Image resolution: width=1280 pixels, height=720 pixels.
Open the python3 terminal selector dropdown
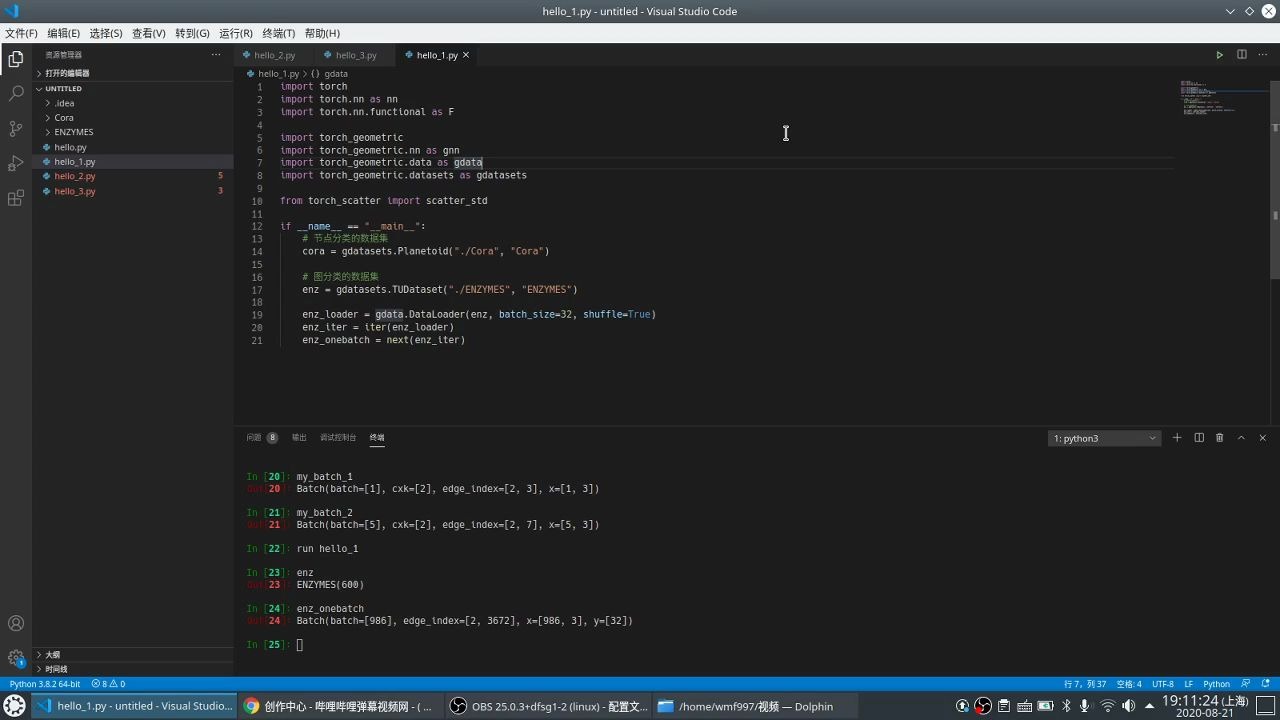tap(1104, 438)
